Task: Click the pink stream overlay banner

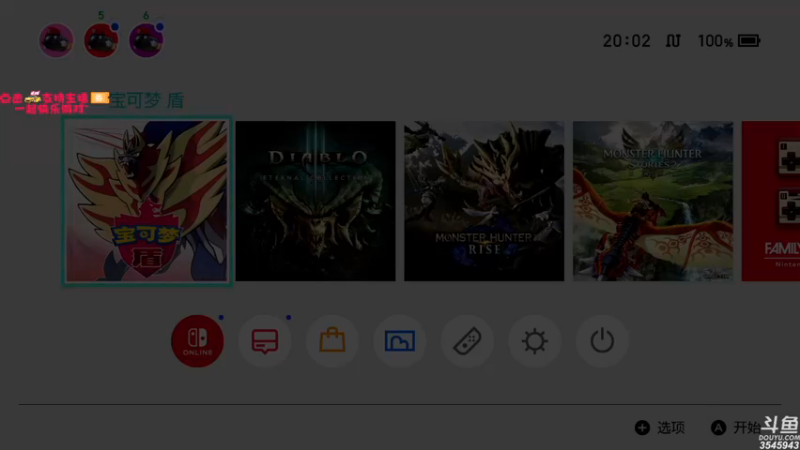Action: tap(54, 102)
